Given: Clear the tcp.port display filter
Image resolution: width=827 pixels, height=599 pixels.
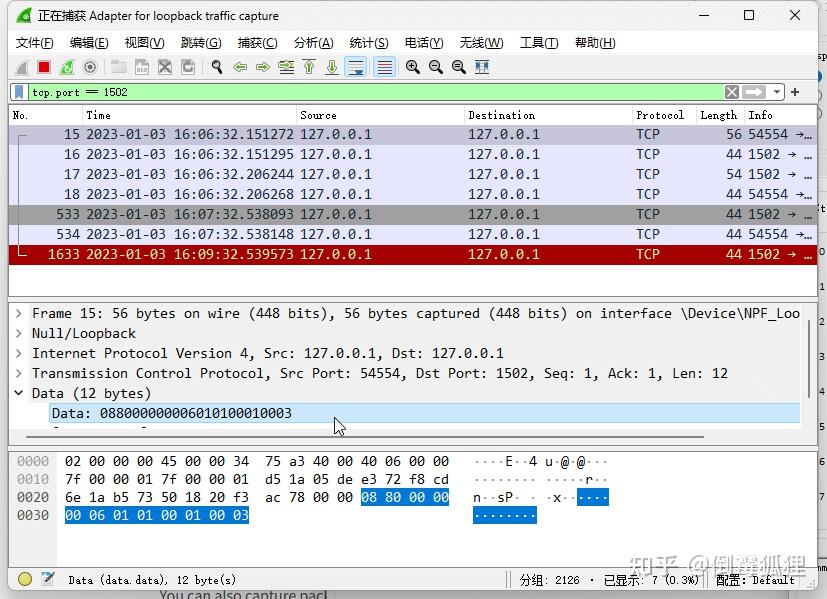Looking at the screenshot, I should click(x=731, y=91).
